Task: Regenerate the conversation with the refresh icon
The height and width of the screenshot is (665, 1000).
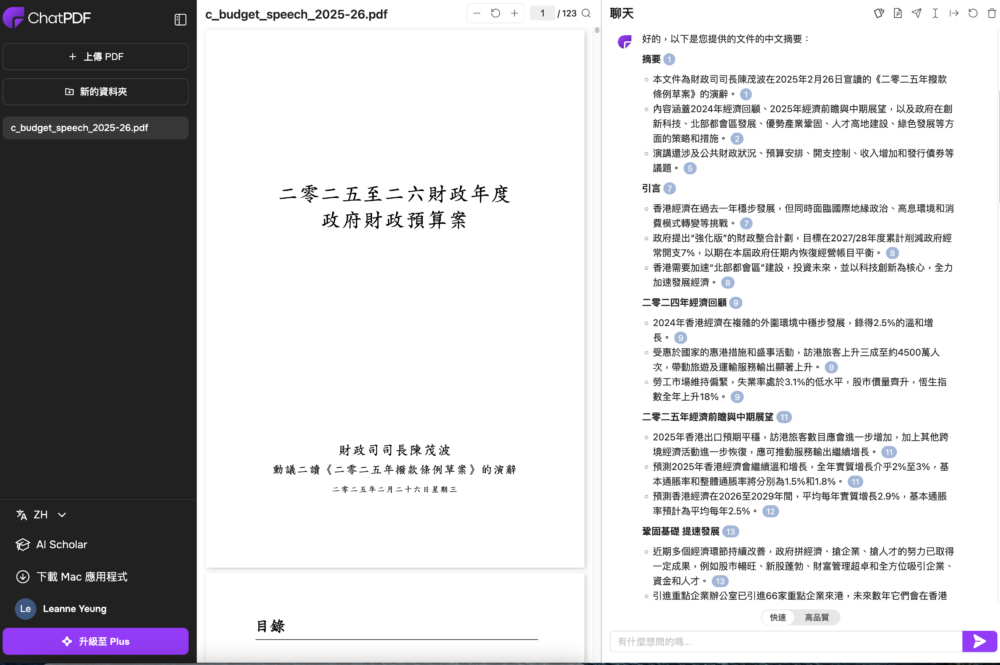Action: [x=973, y=14]
